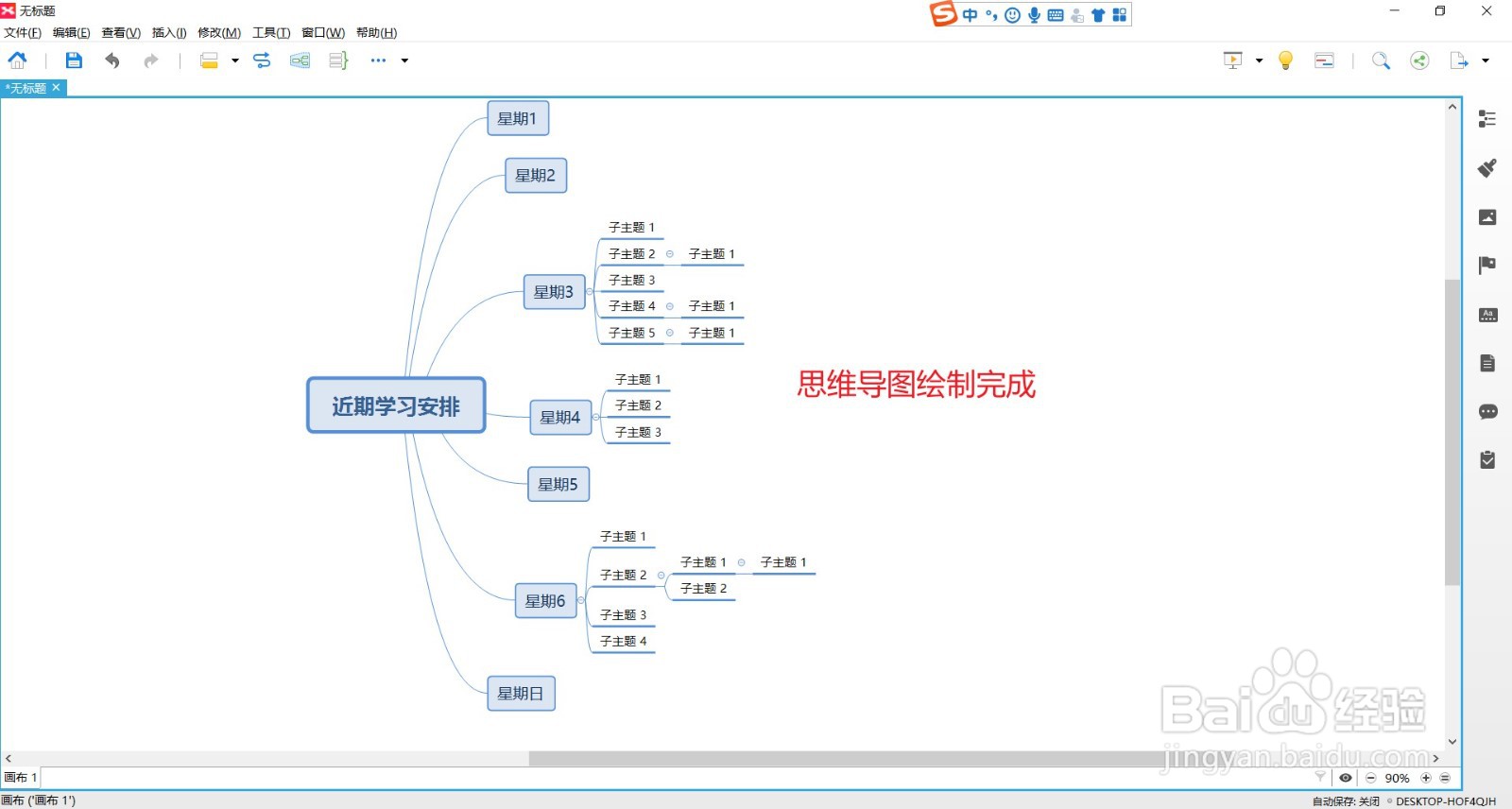The width and height of the screenshot is (1512, 809).
Task: Close the 无标题 tab
Action: pos(56,87)
